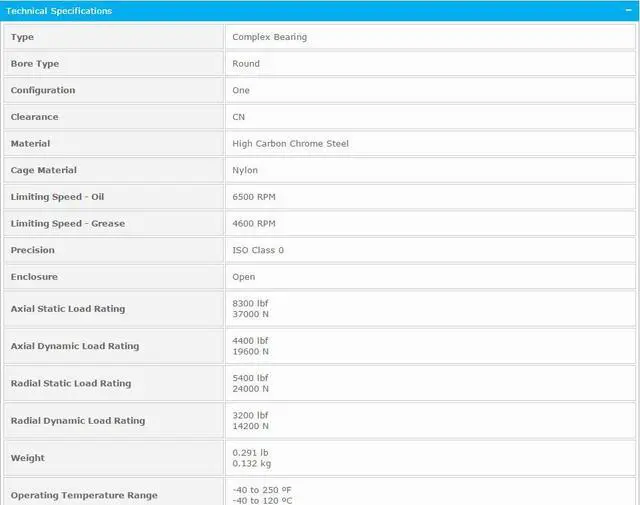Select the Bore Type label
The height and width of the screenshot is (505, 640).
point(35,64)
